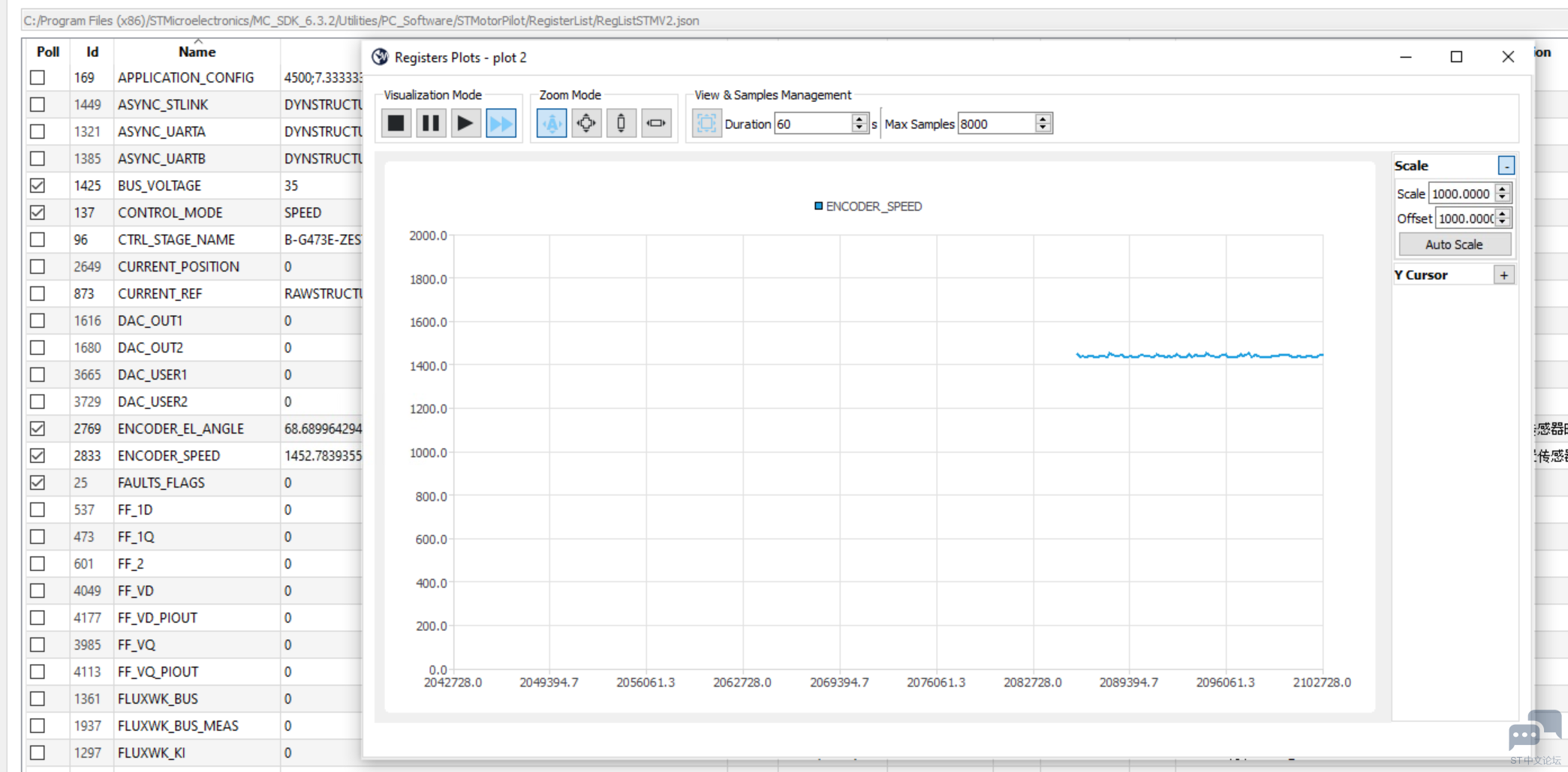Select vertical zoom mode icon

(621, 123)
